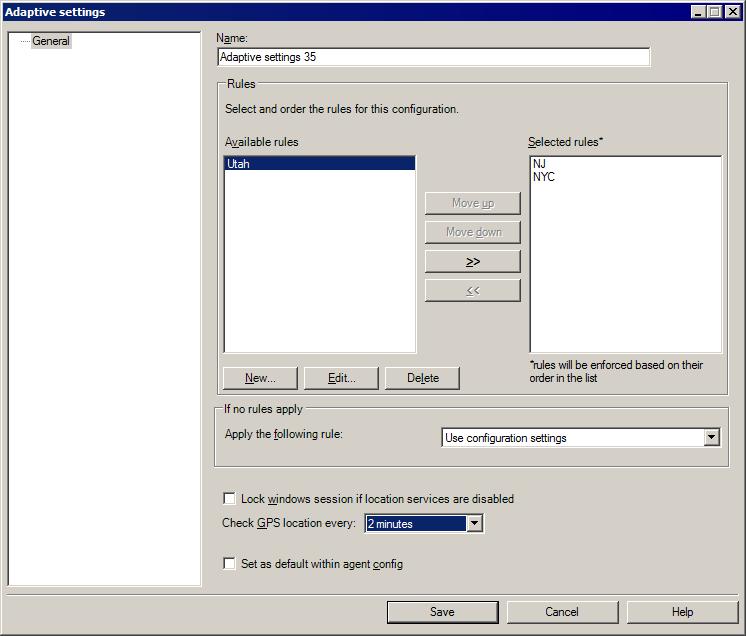Delete the selected available rule
746x636 pixels.
pyautogui.click(x=423, y=378)
